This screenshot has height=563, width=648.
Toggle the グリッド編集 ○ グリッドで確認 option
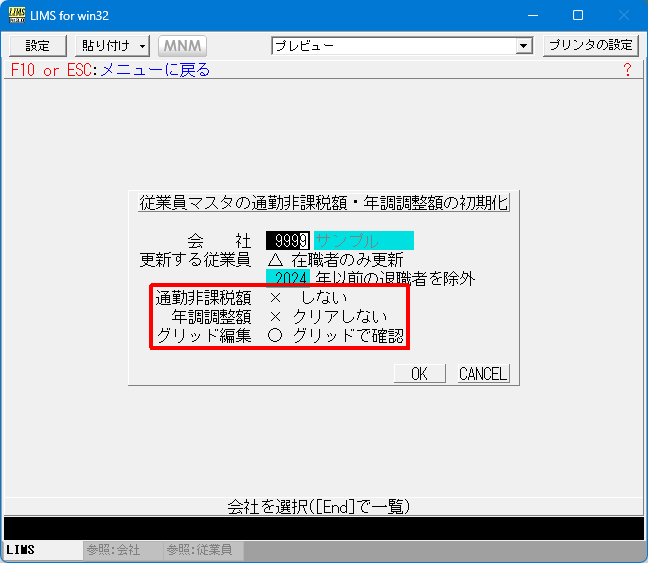point(336,336)
